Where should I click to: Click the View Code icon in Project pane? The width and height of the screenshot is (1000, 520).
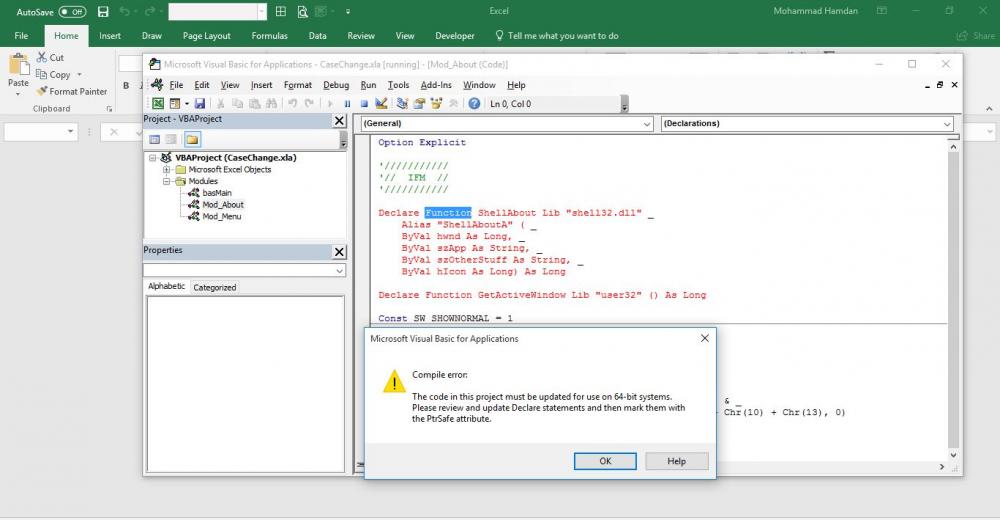click(x=154, y=139)
